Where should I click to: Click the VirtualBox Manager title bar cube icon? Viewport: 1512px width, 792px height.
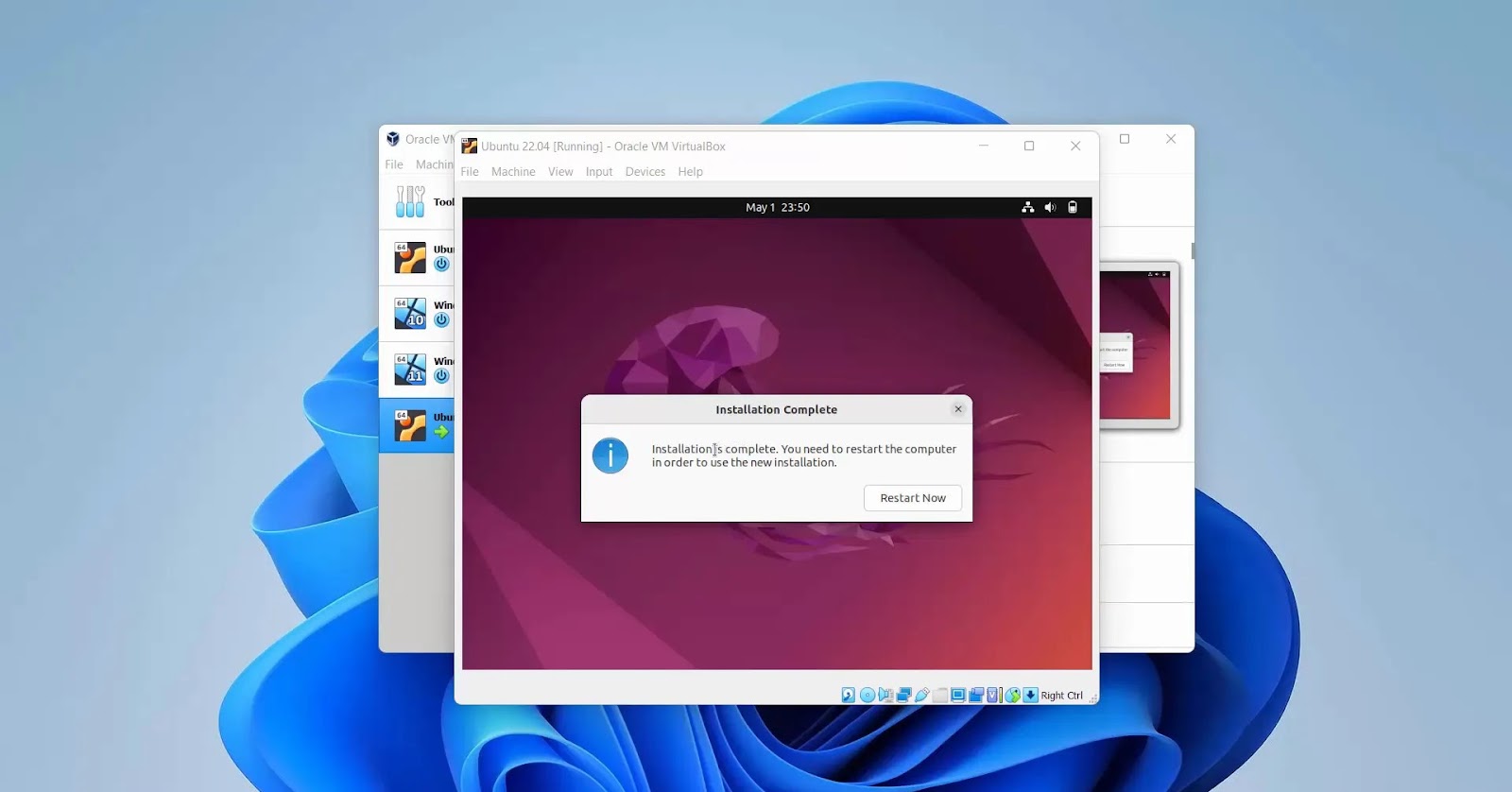[393, 139]
